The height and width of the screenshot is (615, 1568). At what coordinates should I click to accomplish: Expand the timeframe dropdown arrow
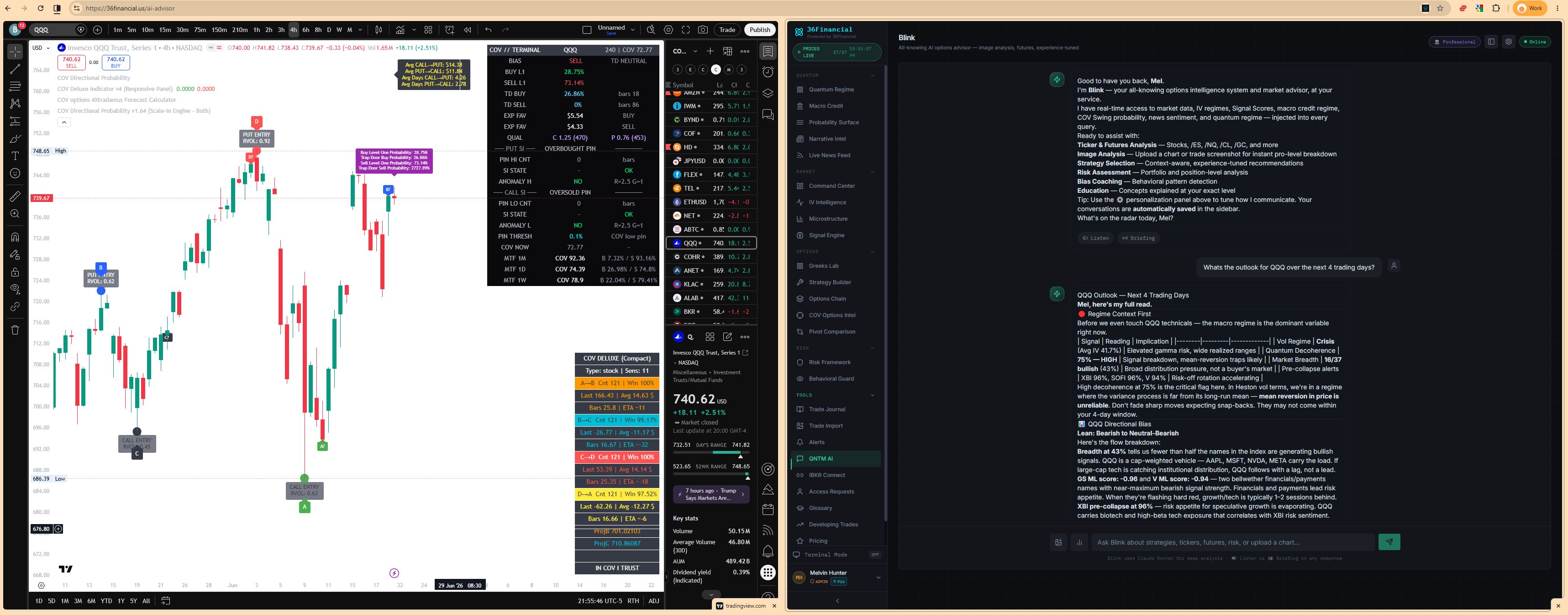(360, 30)
